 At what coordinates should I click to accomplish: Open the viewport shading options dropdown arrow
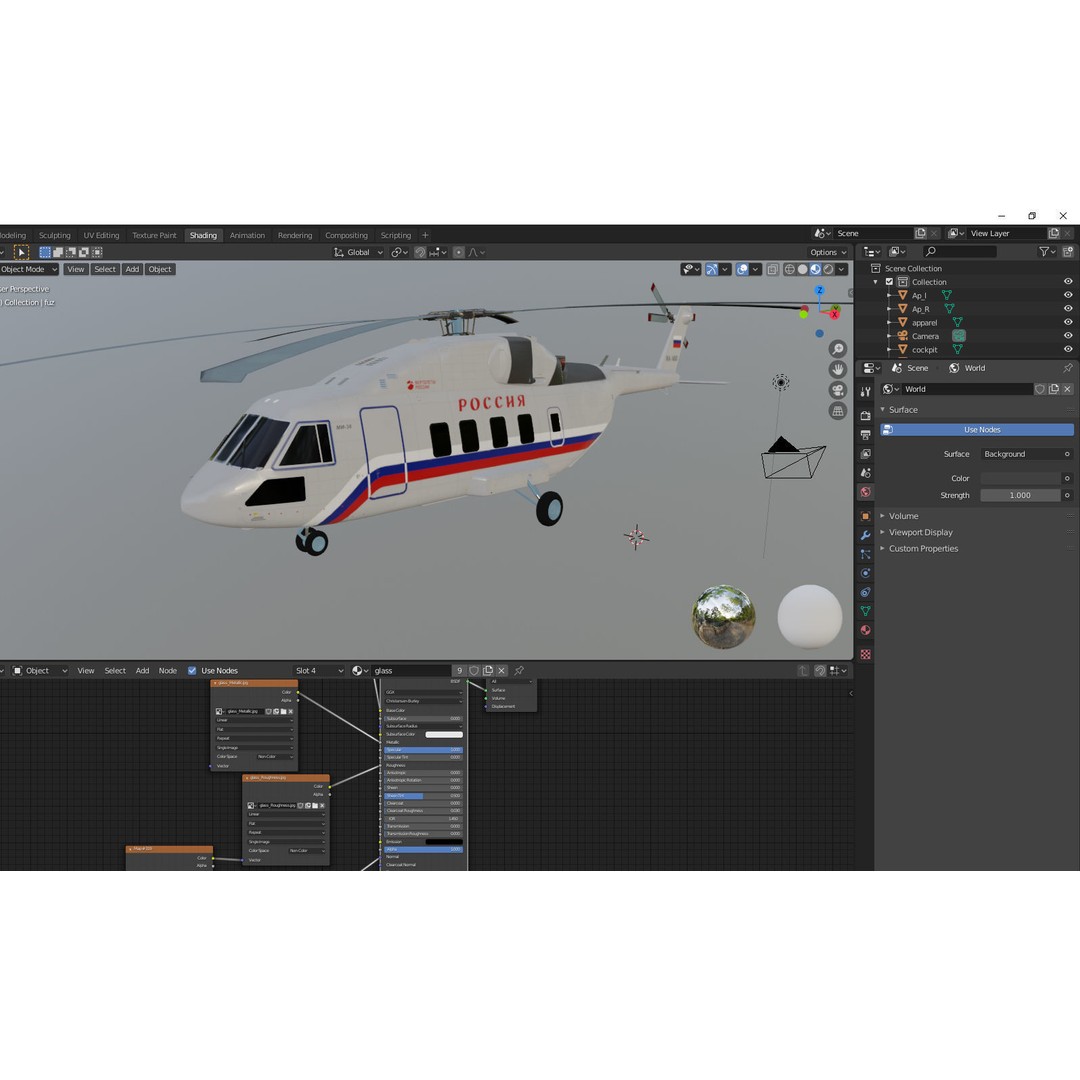click(x=842, y=269)
